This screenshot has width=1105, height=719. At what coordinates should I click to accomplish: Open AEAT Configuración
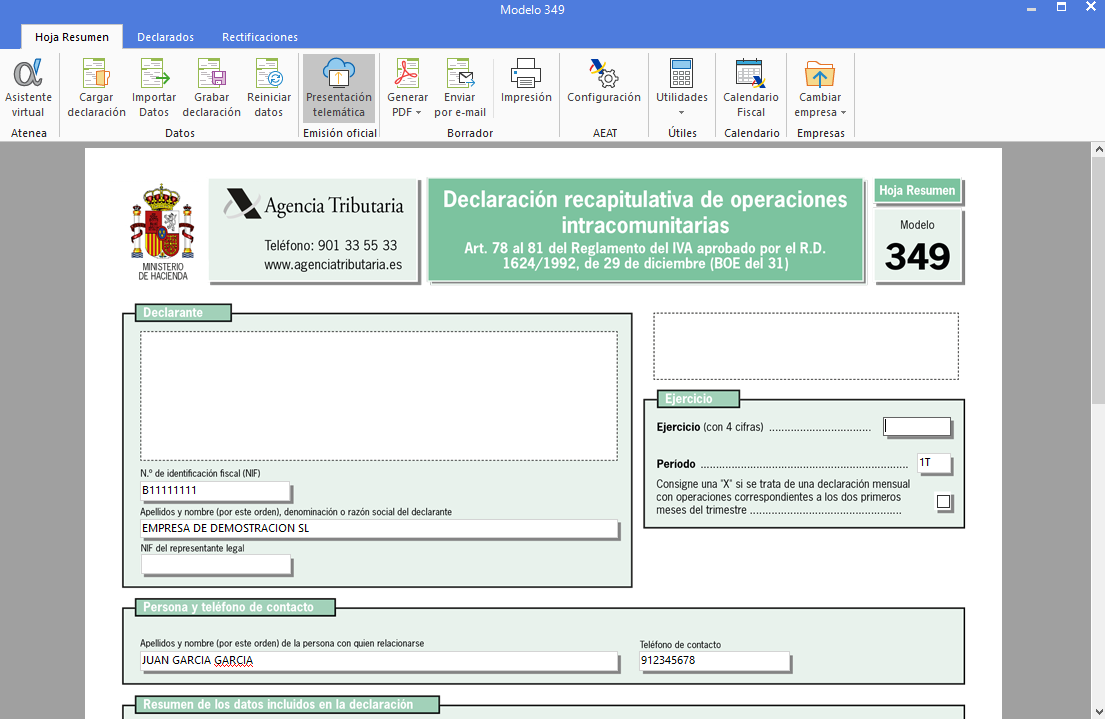pos(604,81)
